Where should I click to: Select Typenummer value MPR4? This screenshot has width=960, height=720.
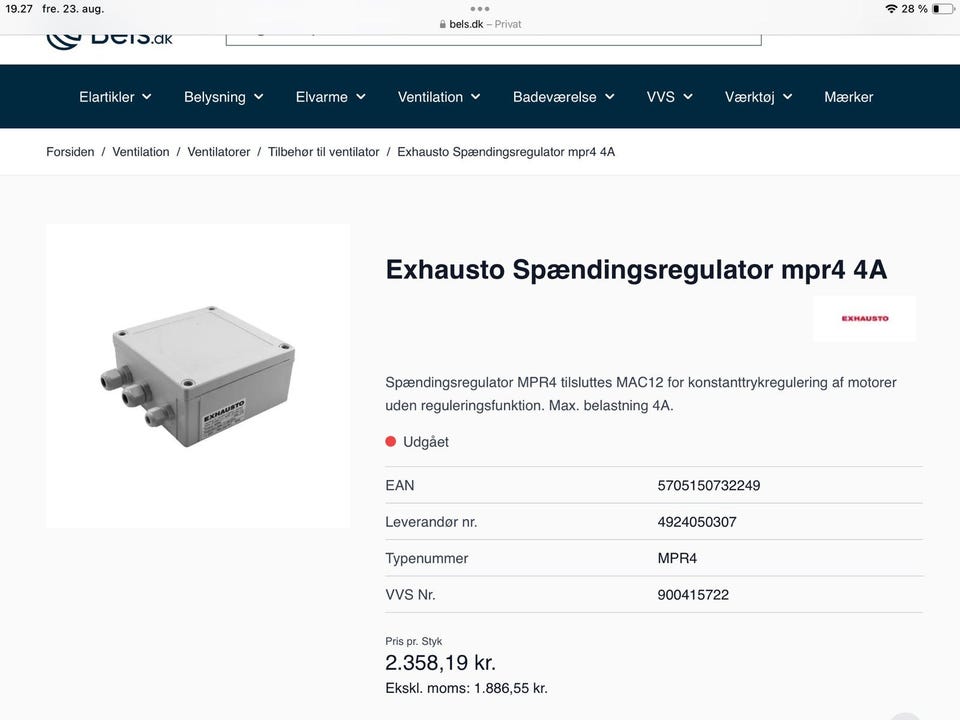pyautogui.click(x=677, y=558)
